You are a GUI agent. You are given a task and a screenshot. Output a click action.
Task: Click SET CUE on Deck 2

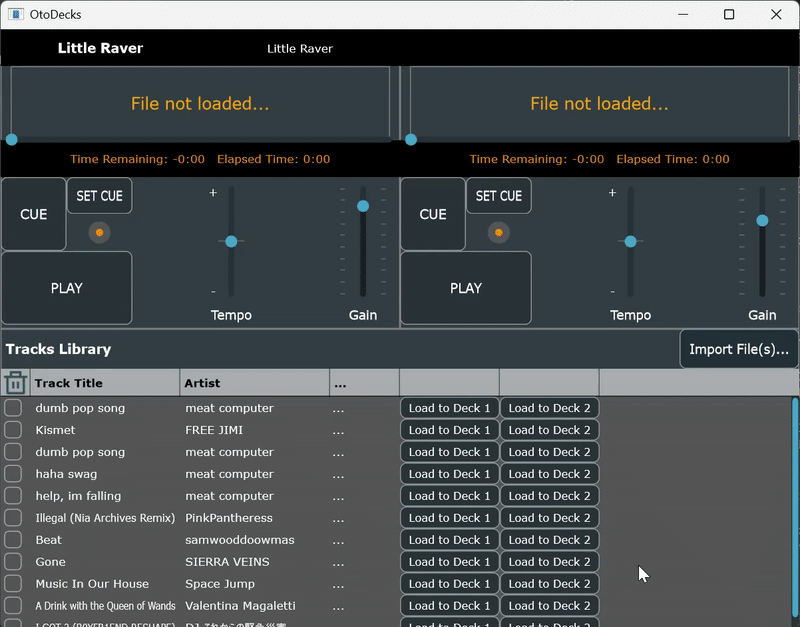498,196
